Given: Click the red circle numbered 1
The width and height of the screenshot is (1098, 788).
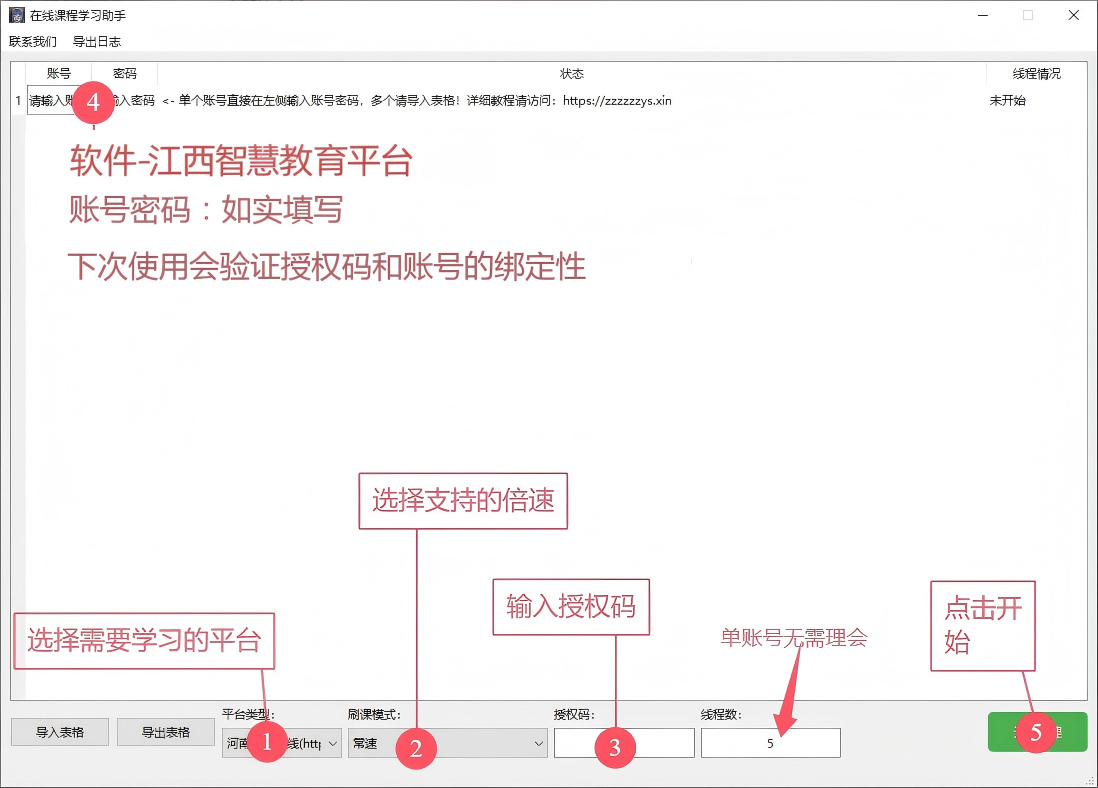Looking at the screenshot, I should coord(266,743).
